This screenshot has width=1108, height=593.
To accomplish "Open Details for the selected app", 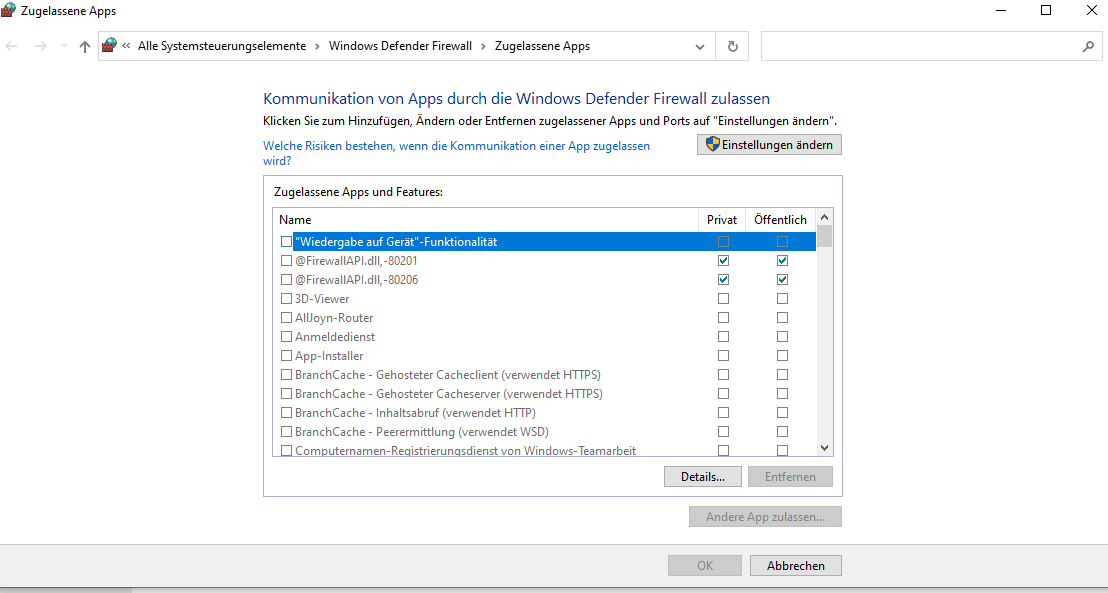I will pyautogui.click(x=703, y=477).
